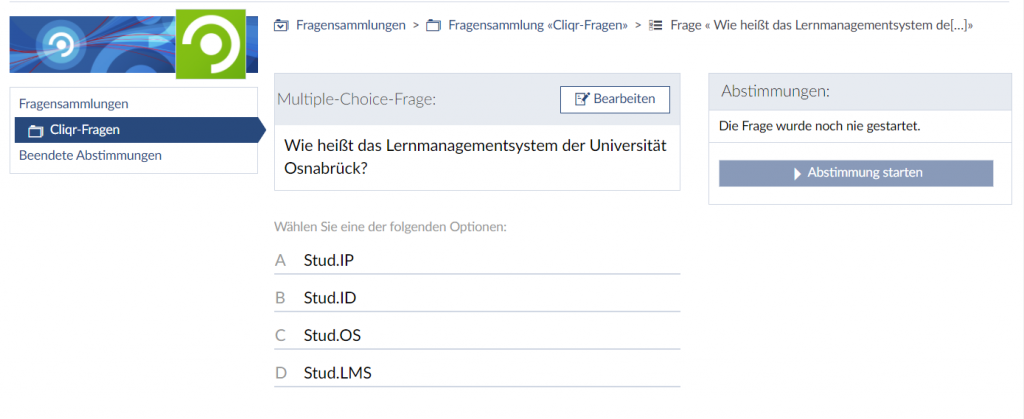The height and width of the screenshot is (419, 1024).
Task: Choose option D Stud.LMS
Action: [477, 374]
